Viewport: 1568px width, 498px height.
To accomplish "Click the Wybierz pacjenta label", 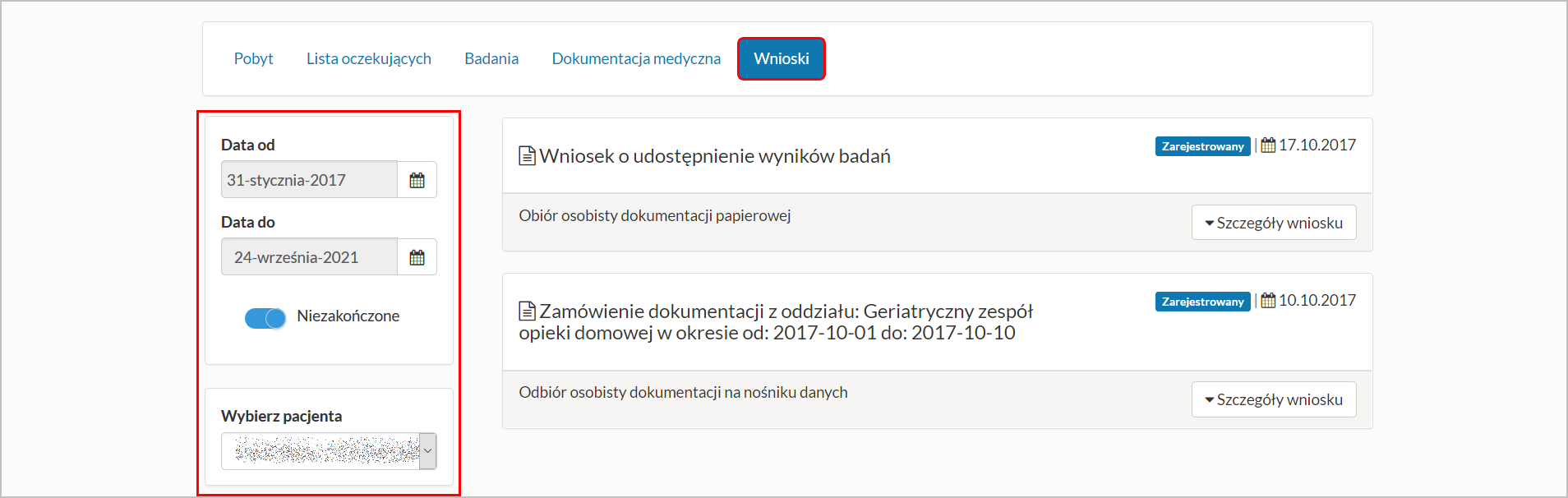I will pyautogui.click(x=281, y=416).
